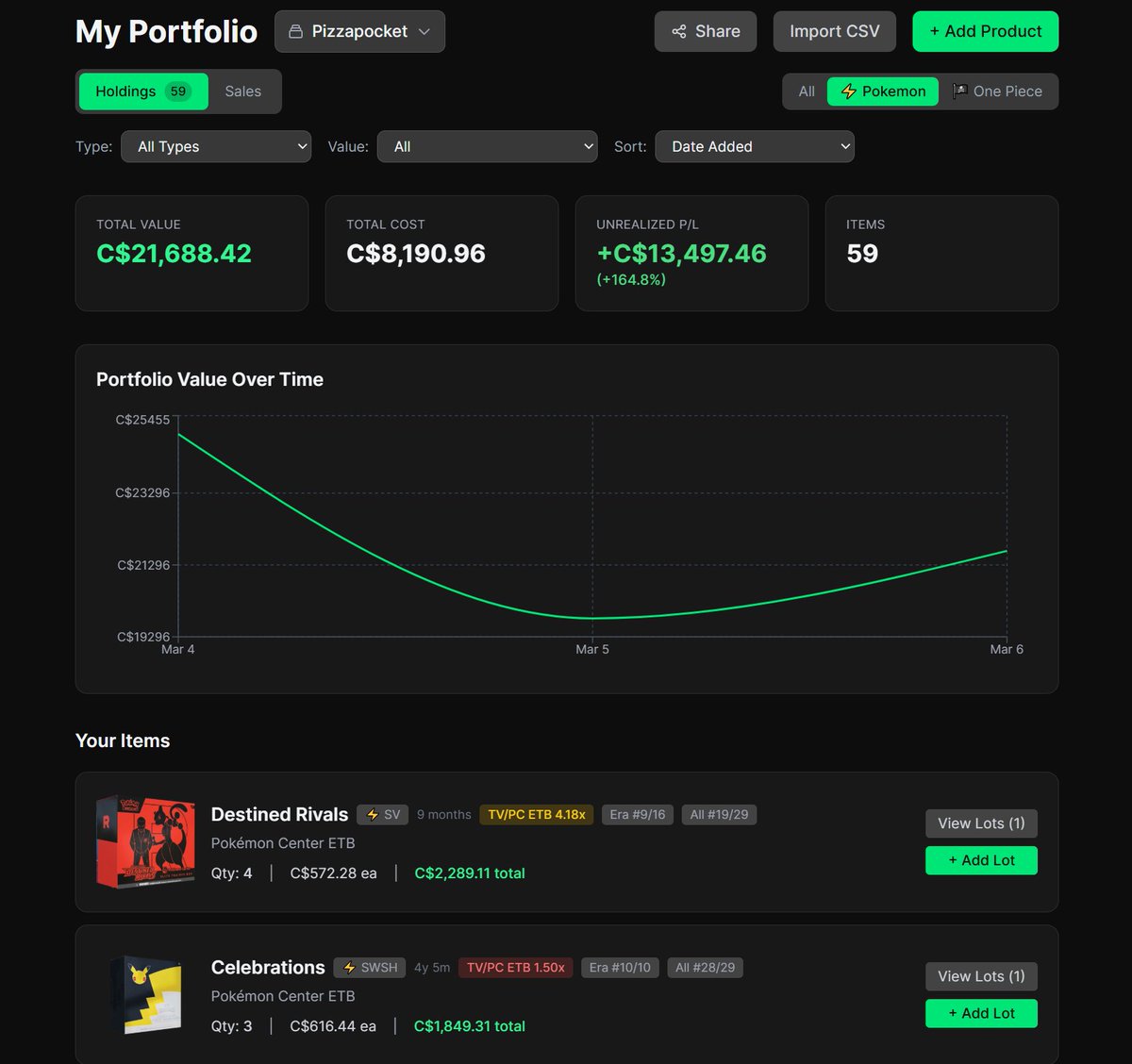1132x1064 pixels.
Task: Click the Import CSV button
Action: (835, 32)
